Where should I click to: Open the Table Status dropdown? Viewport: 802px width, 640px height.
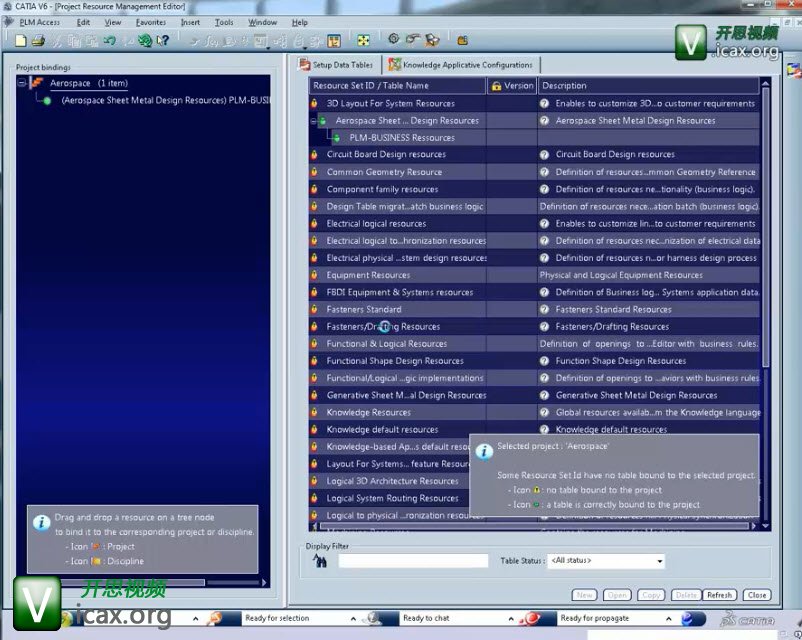(659, 562)
